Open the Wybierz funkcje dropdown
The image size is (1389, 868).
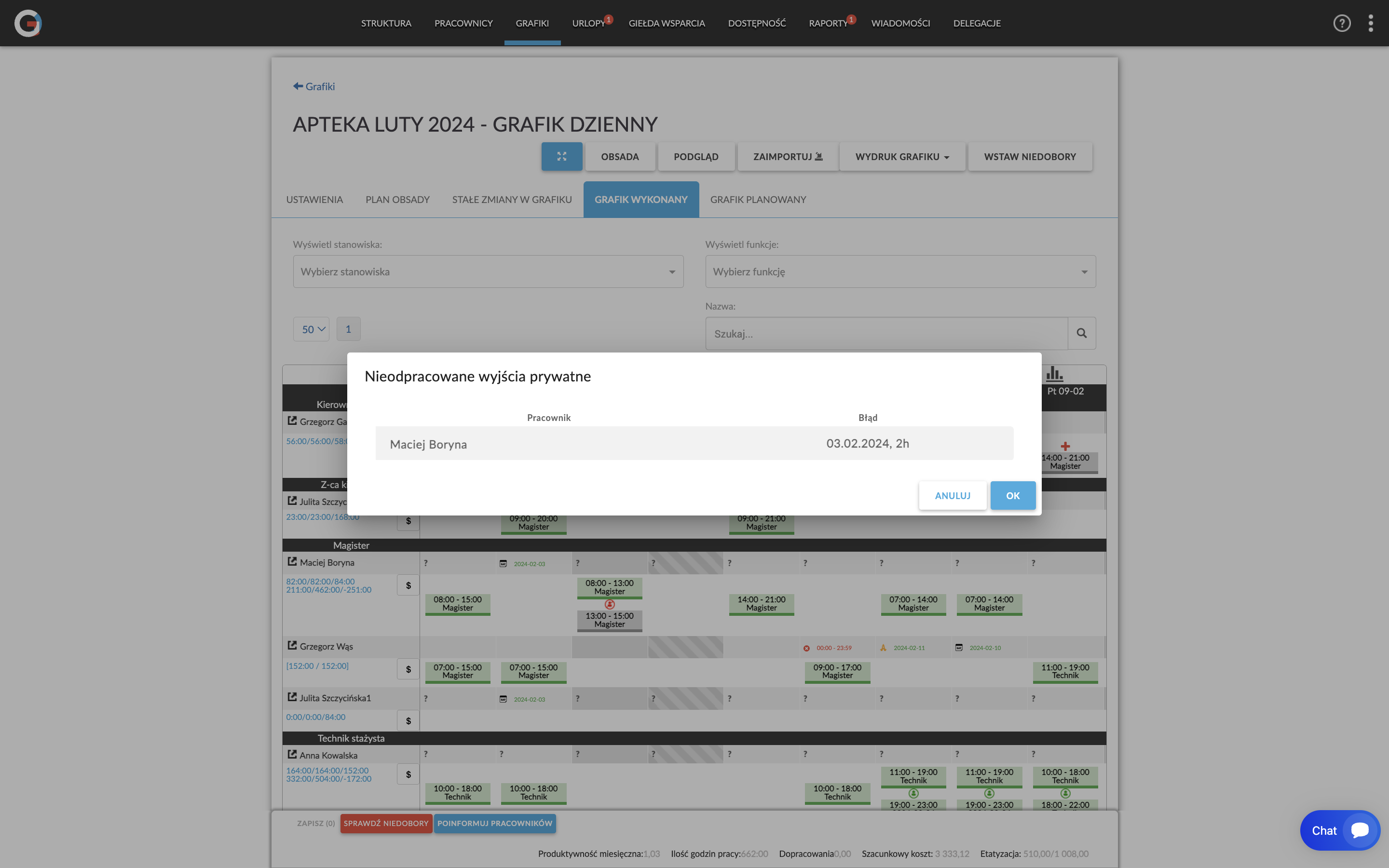click(x=900, y=271)
